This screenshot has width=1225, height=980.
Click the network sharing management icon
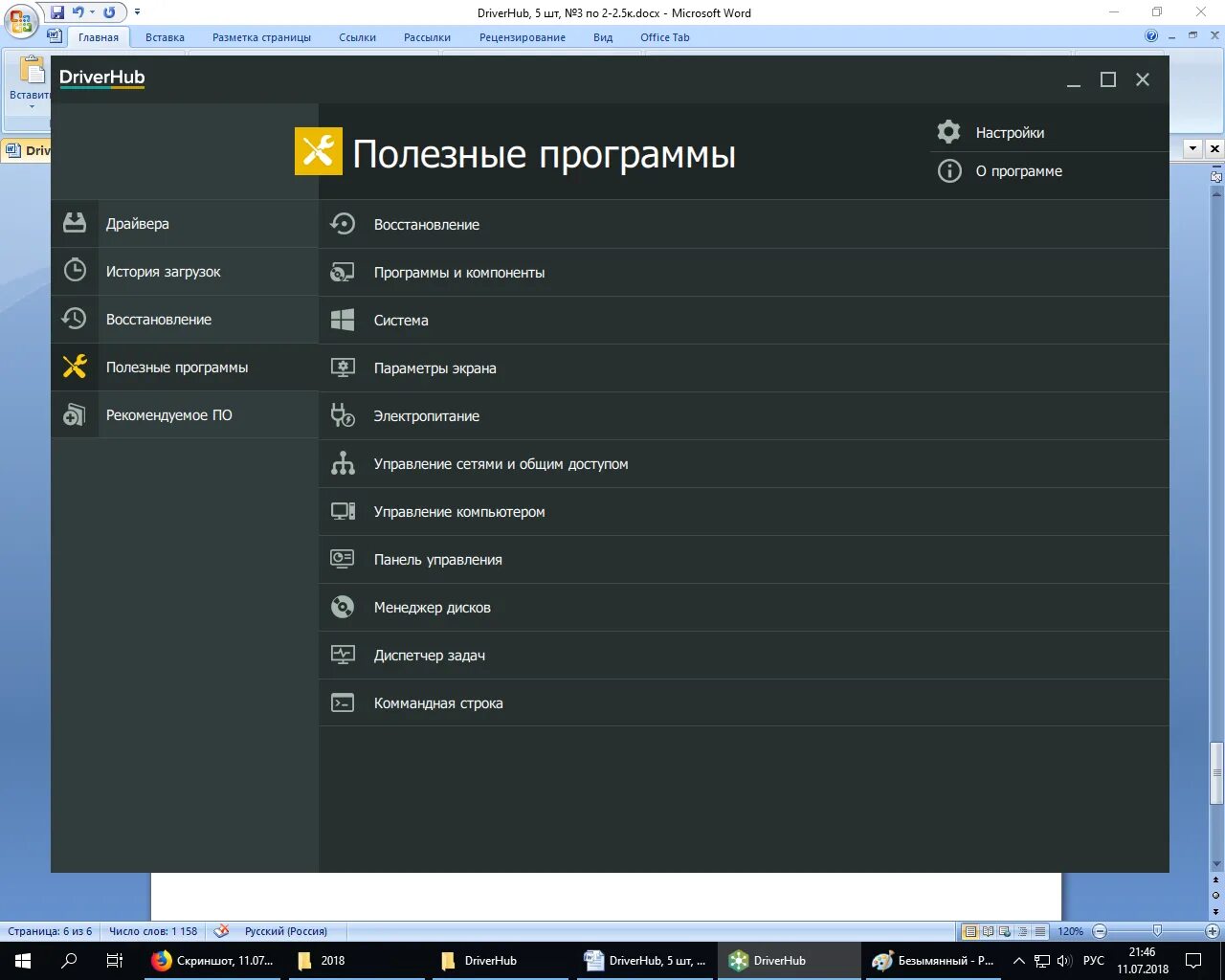343,463
